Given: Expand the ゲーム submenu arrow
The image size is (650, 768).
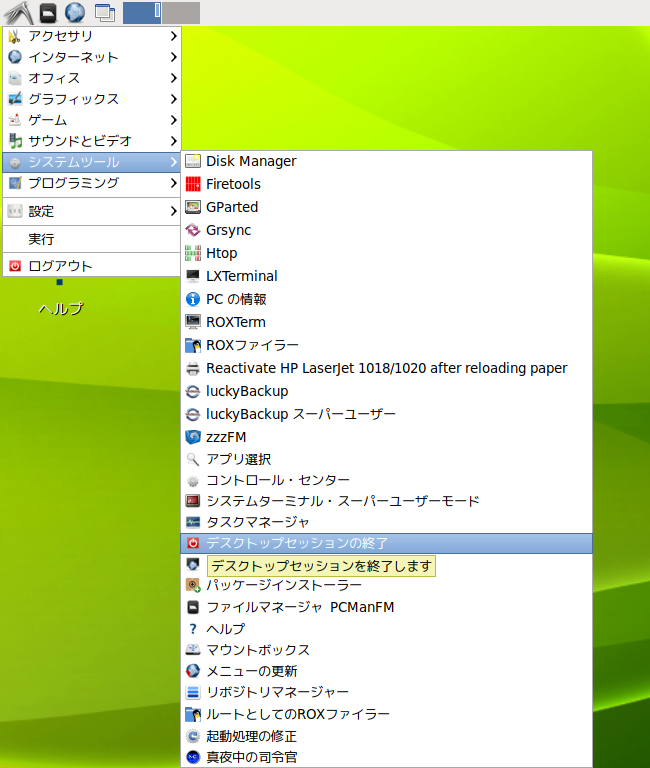Looking at the screenshot, I should (x=173, y=120).
